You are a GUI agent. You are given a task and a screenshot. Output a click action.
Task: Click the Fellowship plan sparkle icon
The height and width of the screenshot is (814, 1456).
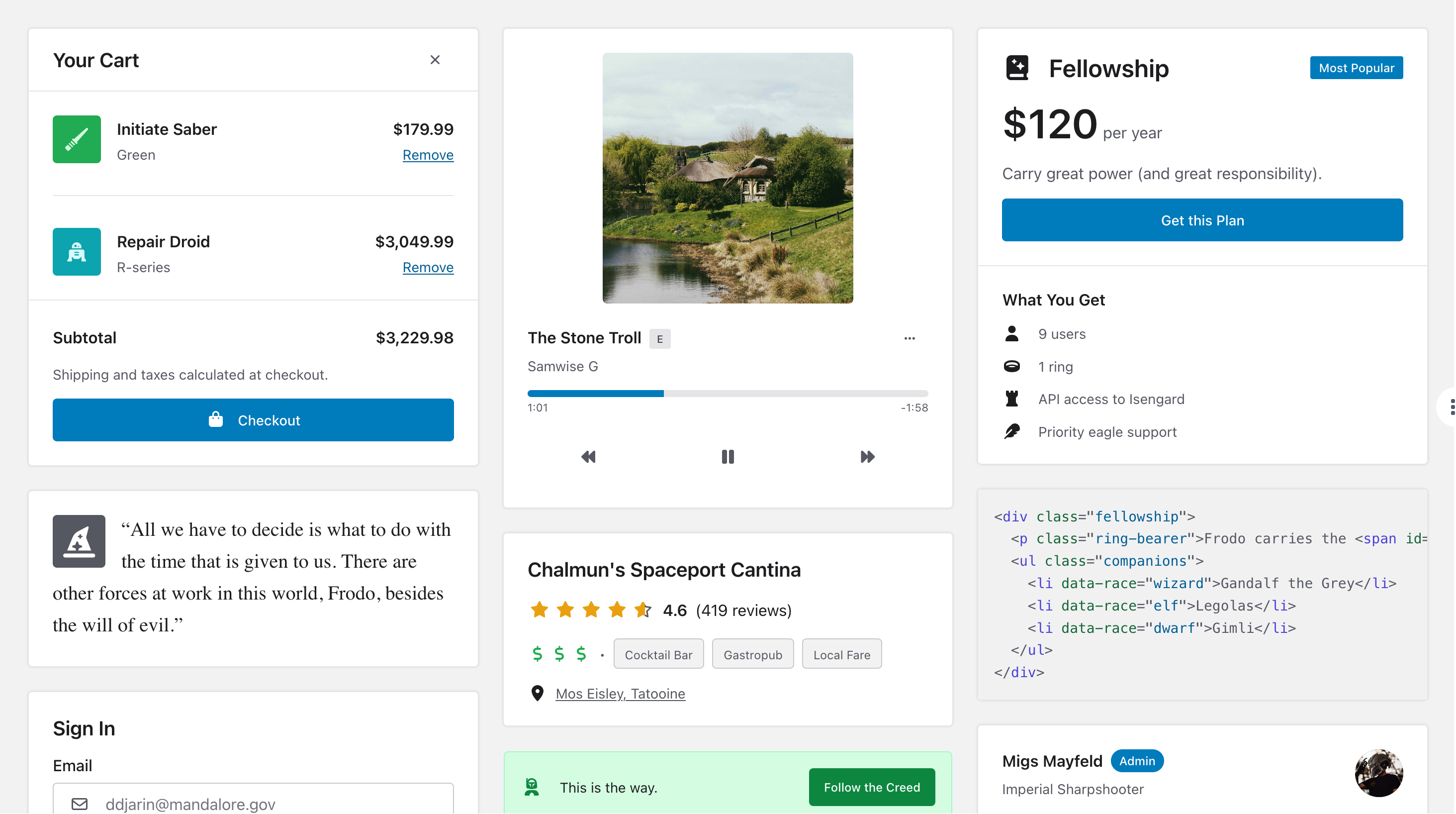click(1017, 68)
